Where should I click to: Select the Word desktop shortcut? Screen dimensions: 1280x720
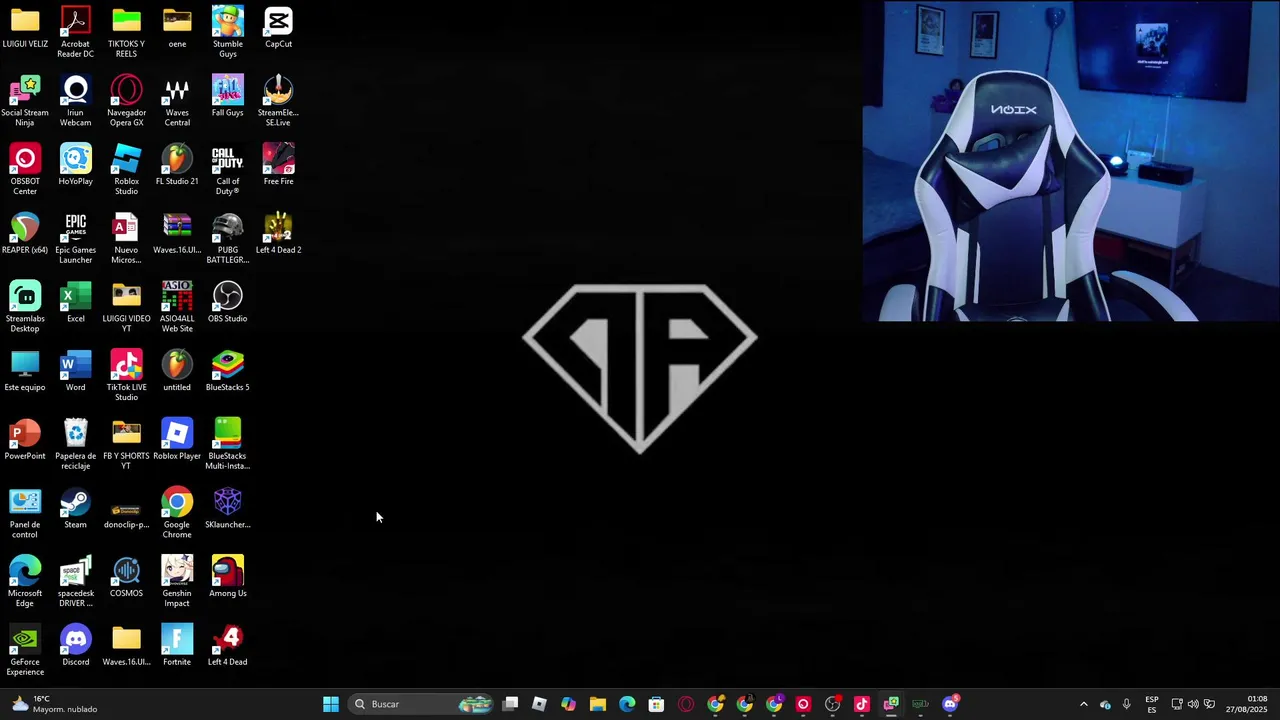tap(75, 372)
